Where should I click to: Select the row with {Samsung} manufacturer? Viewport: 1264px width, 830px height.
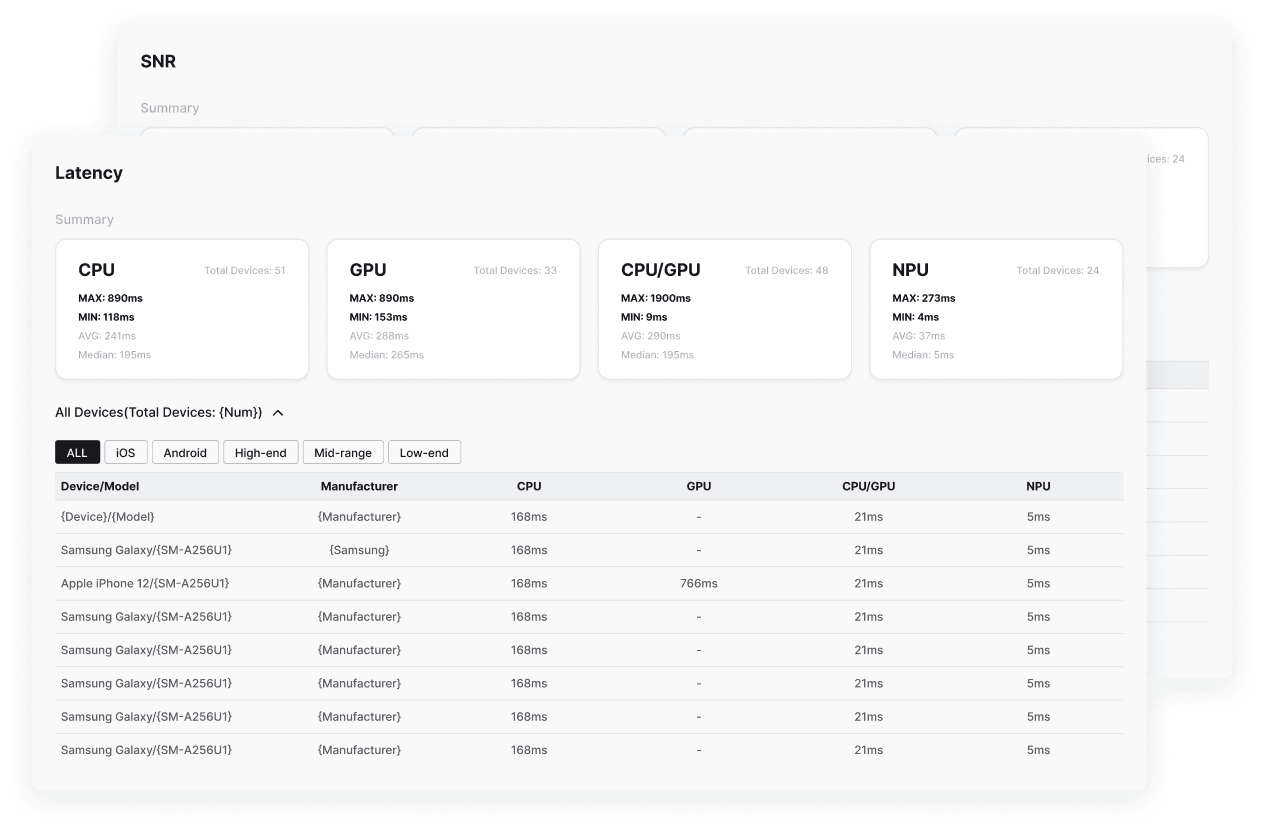(x=589, y=551)
